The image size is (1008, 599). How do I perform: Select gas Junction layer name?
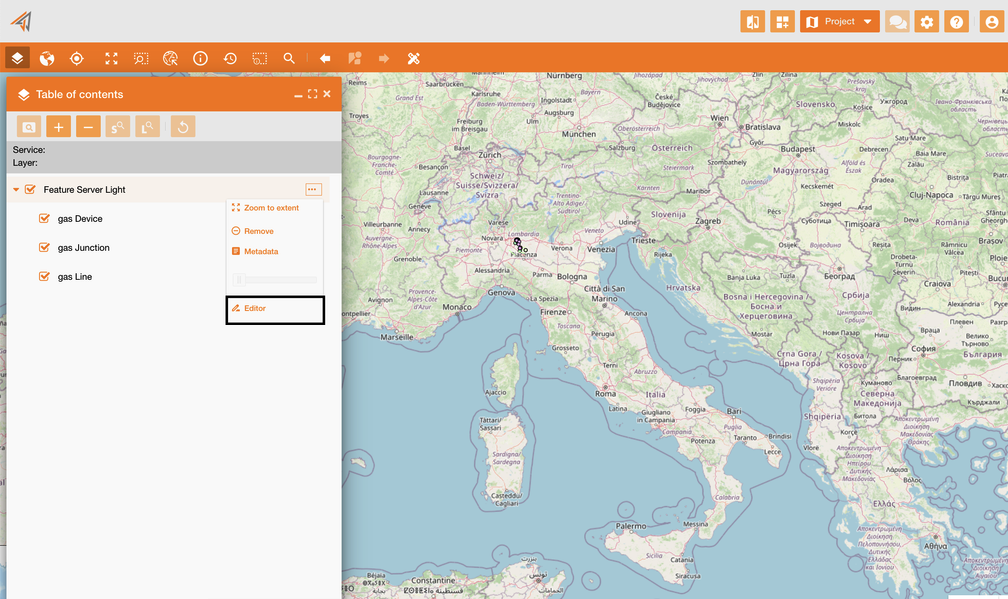click(x=84, y=247)
